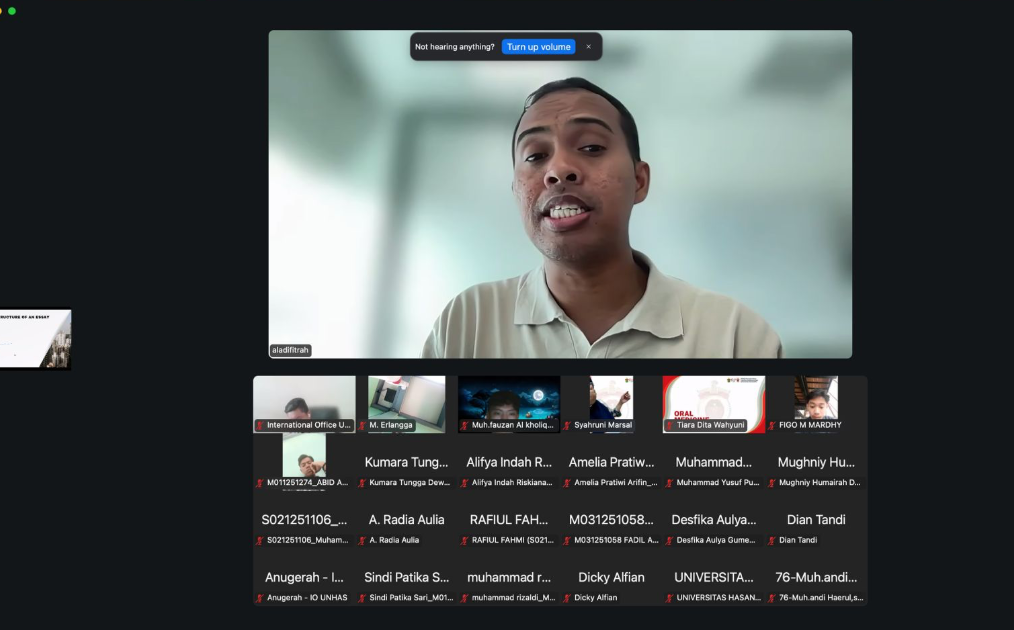Image resolution: width=1014 pixels, height=630 pixels.
Task: Select the Desfika Aulya participant tile
Action: coord(714,520)
